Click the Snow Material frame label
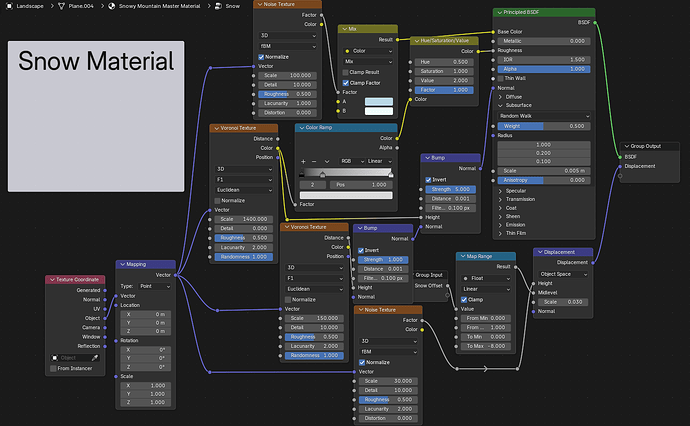The image size is (690, 426). point(96,61)
